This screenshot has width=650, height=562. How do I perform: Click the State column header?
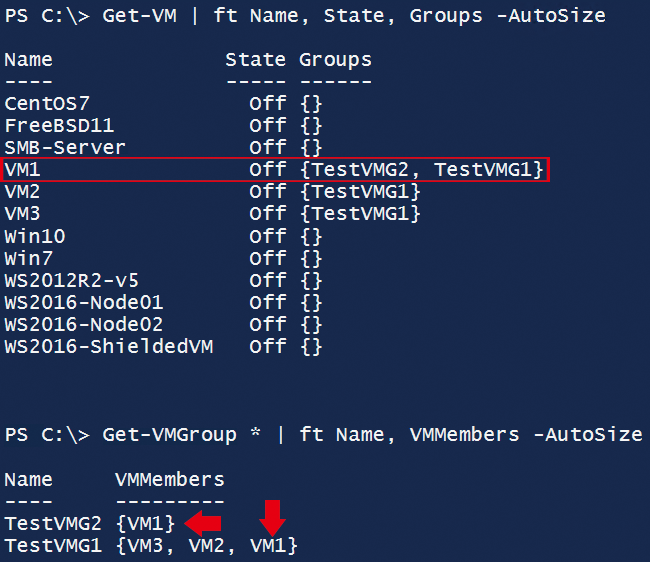255,60
